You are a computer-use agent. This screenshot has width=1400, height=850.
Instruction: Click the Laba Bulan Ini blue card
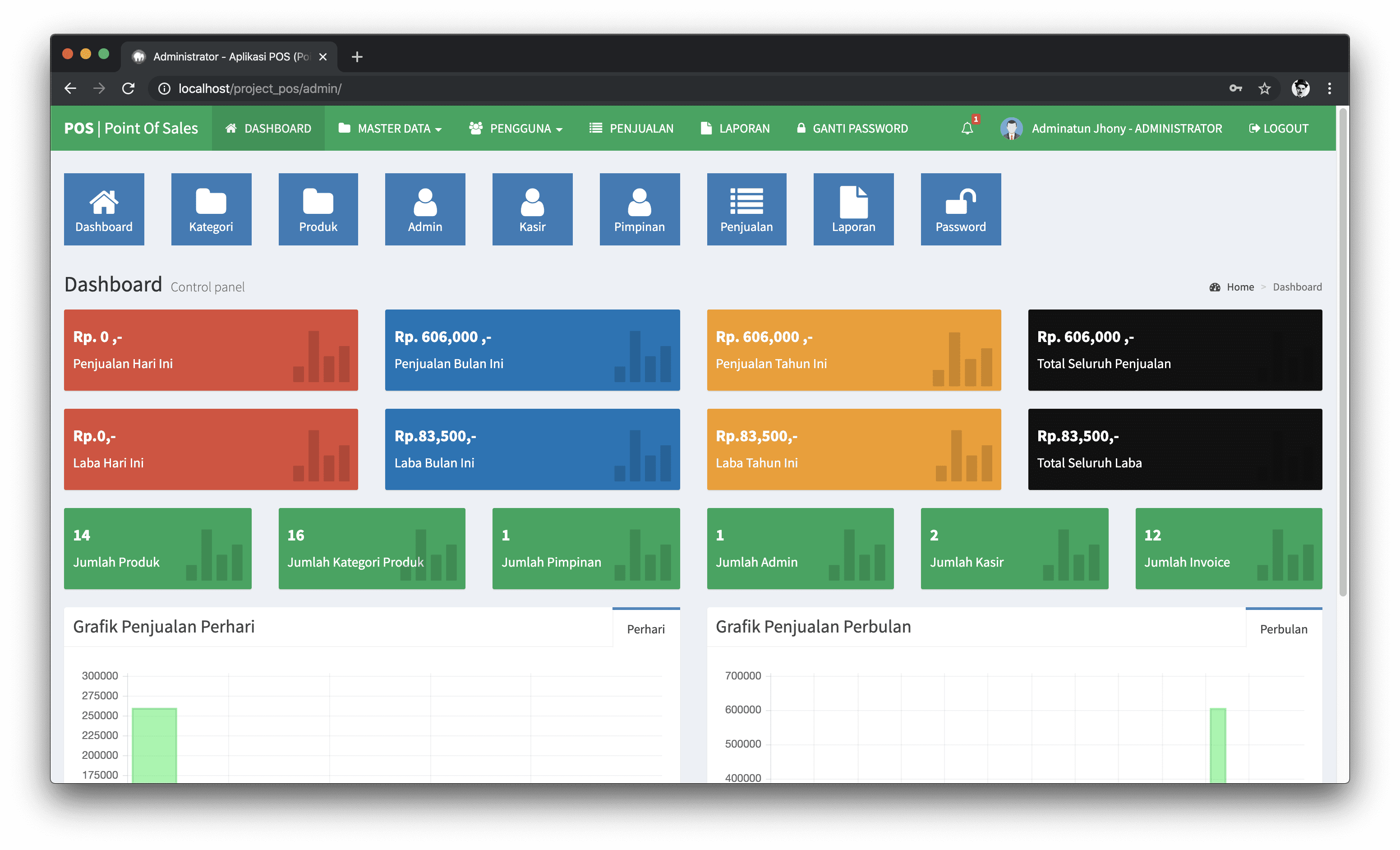(532, 449)
